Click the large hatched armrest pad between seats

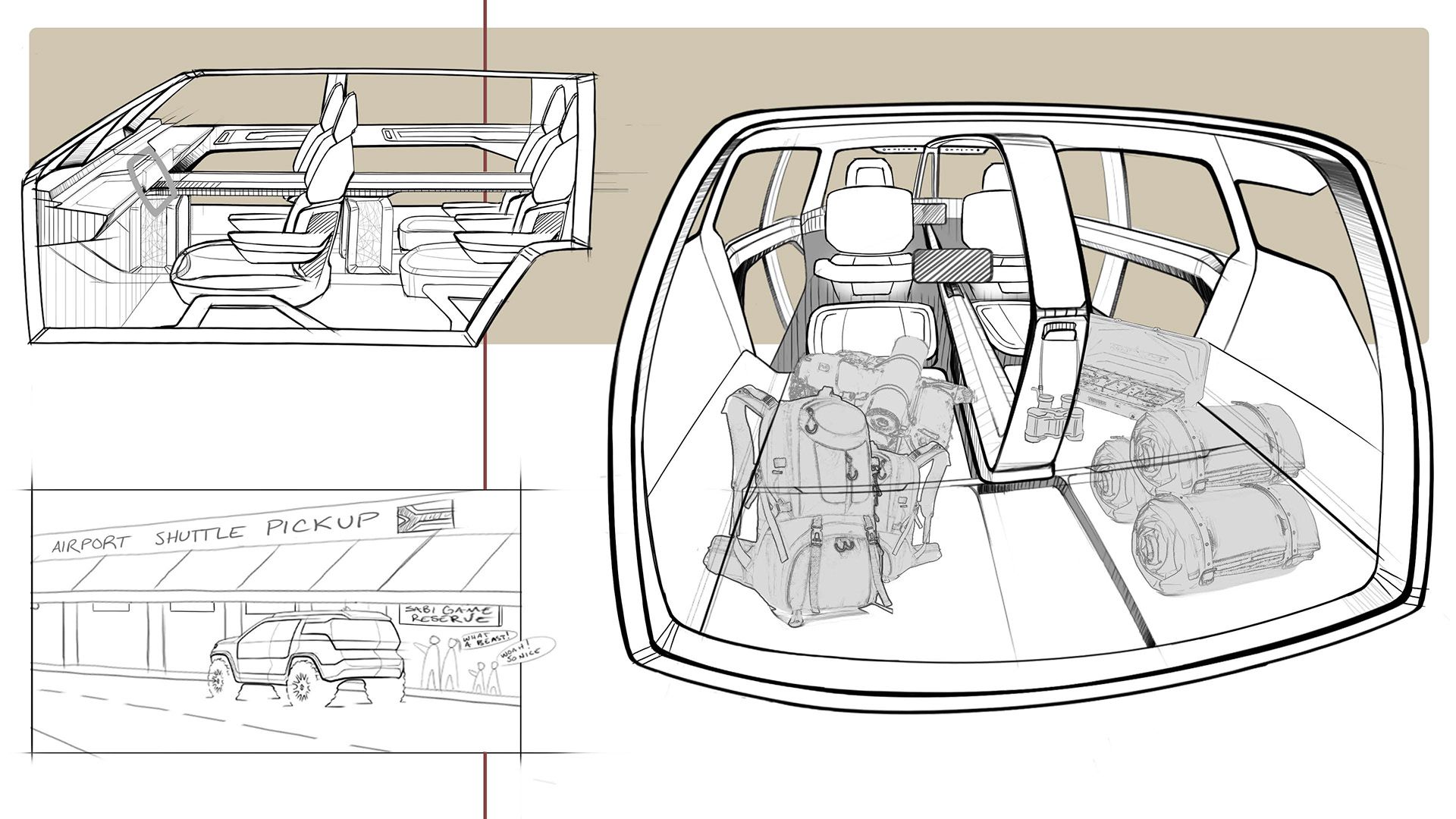point(953,265)
